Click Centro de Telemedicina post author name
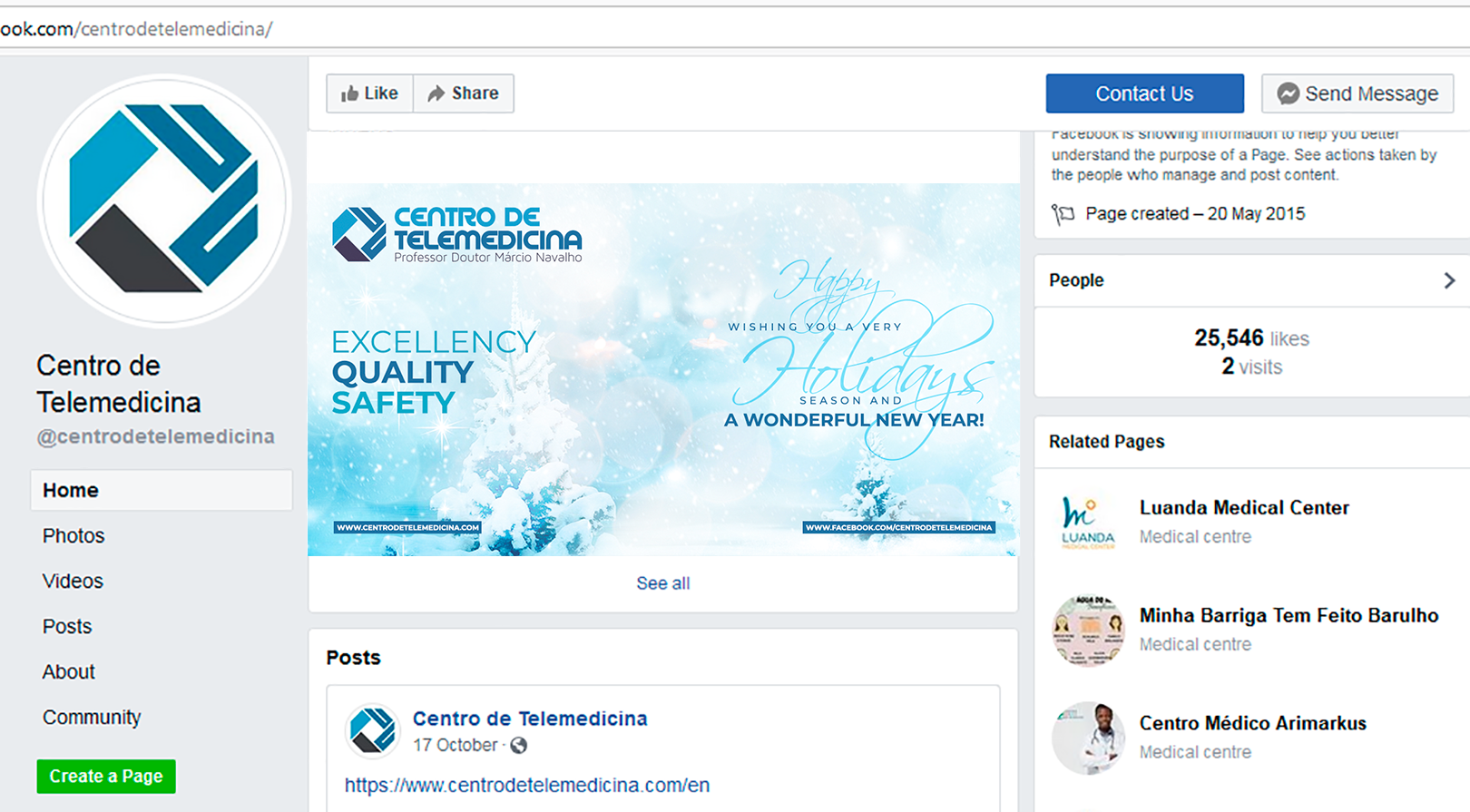1470x812 pixels. [530, 719]
